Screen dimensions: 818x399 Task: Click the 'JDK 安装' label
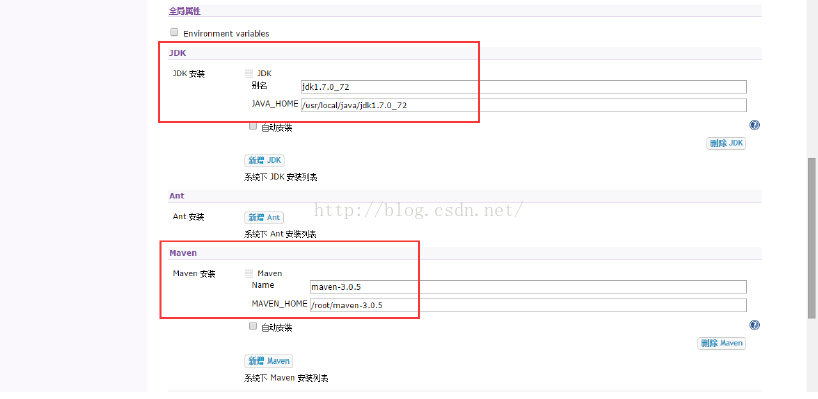189,74
